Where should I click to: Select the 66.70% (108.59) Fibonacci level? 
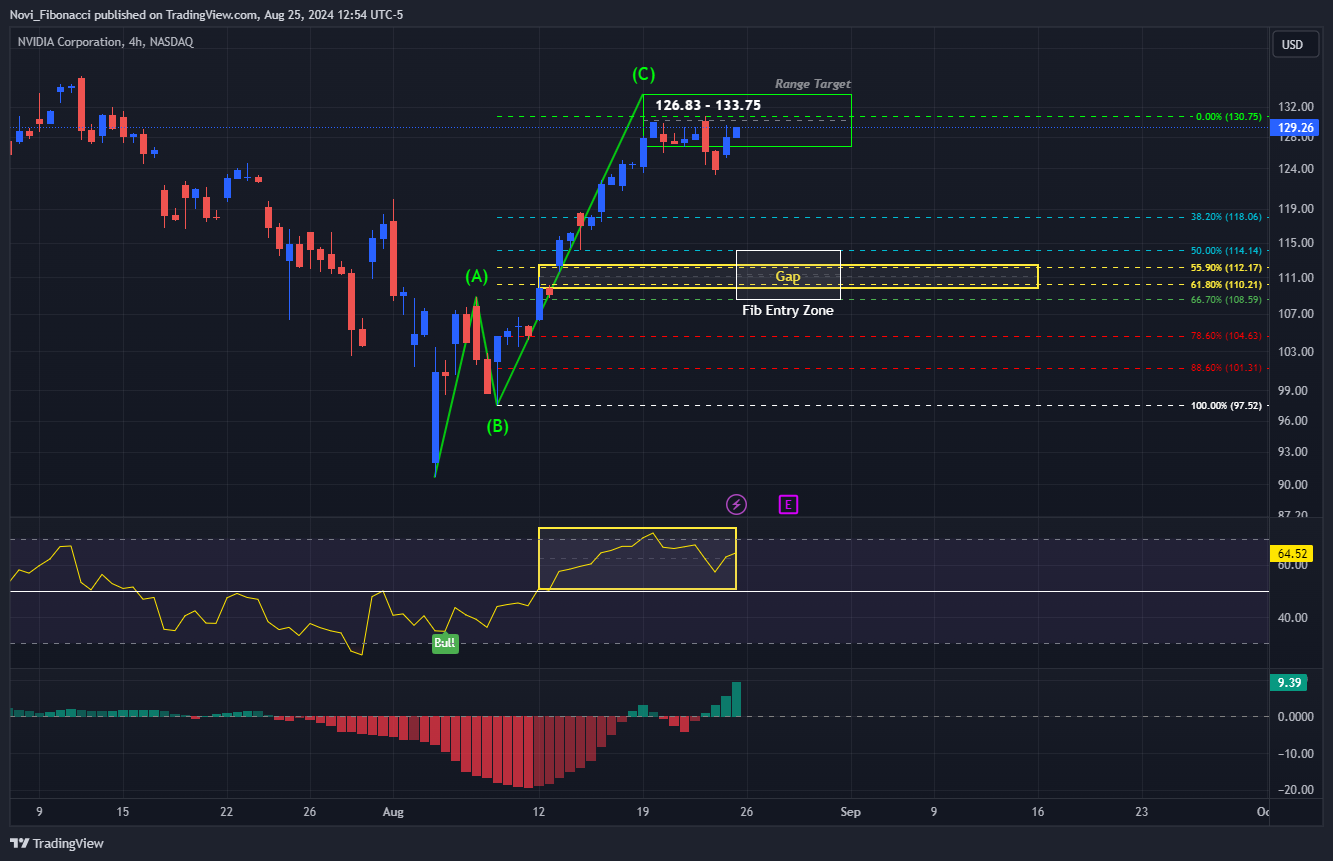(x=1226, y=298)
